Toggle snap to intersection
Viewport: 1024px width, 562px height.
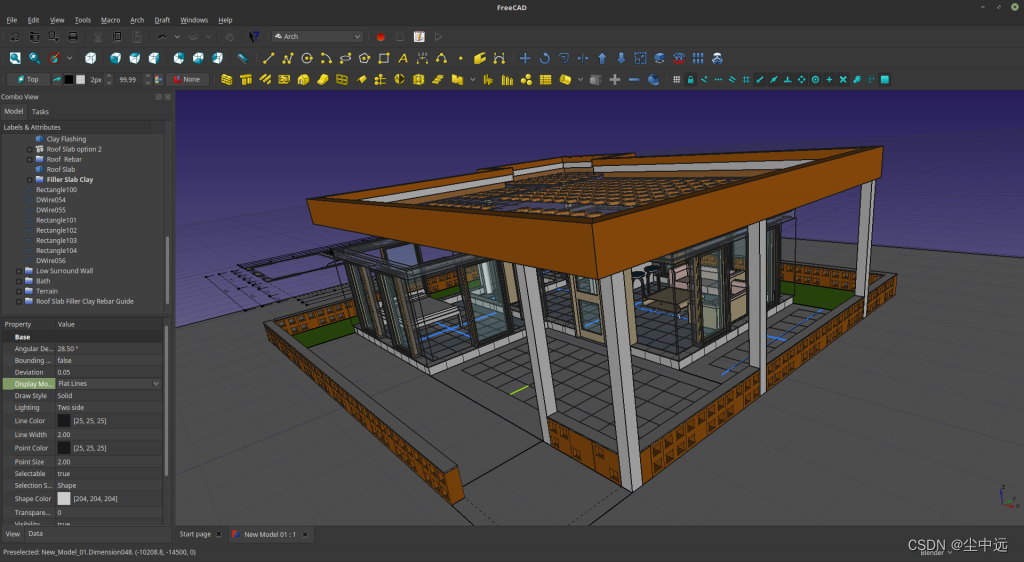[843, 80]
